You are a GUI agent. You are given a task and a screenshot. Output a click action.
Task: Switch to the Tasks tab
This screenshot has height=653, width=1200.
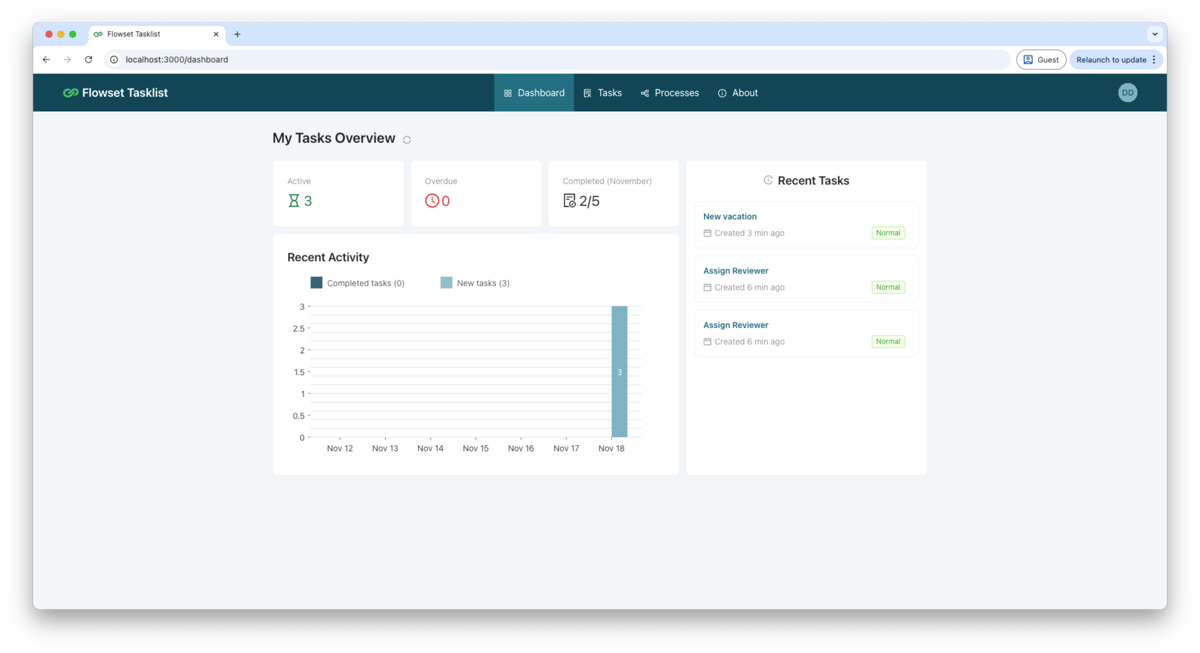tap(602, 93)
